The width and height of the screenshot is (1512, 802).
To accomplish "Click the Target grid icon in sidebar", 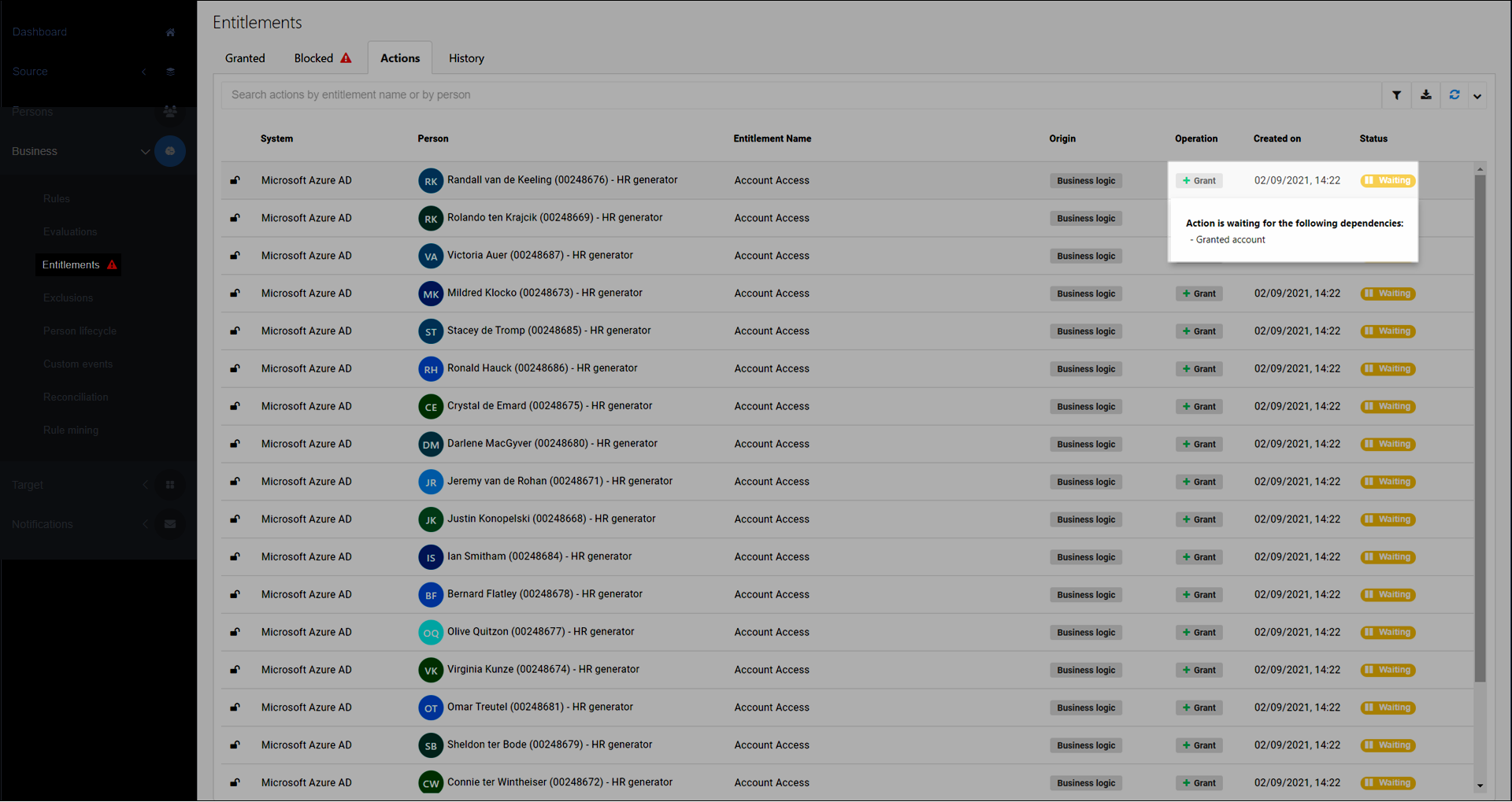I will click(170, 484).
